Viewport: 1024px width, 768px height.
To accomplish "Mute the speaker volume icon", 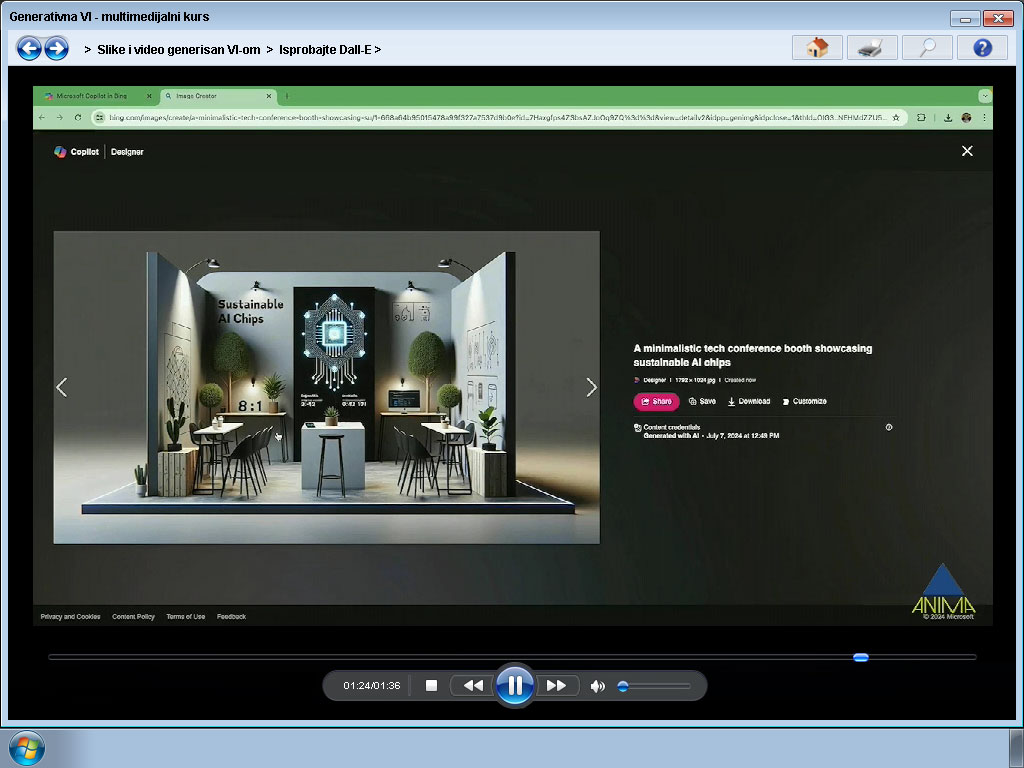I will [x=597, y=686].
